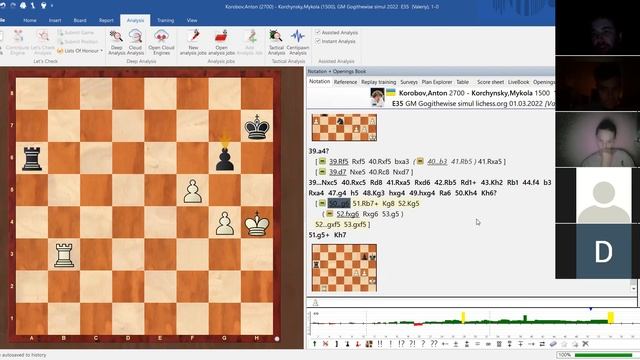The height and width of the screenshot is (360, 640).
Task: Click the black rook on a6
Action: (x=32, y=158)
